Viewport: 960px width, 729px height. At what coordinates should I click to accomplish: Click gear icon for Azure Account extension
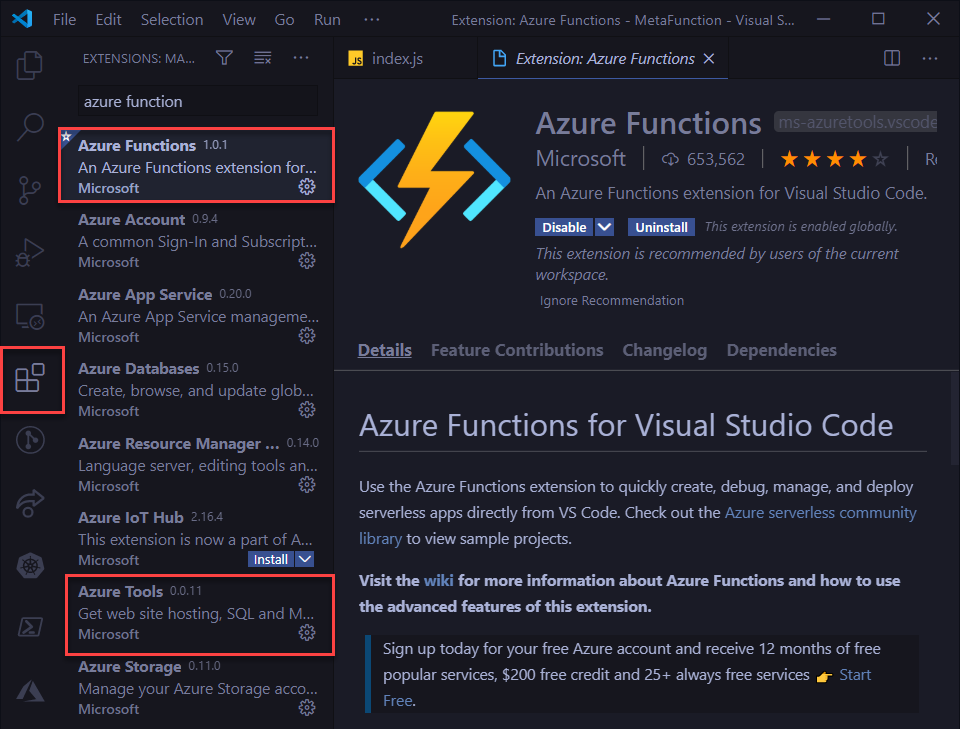click(x=307, y=261)
